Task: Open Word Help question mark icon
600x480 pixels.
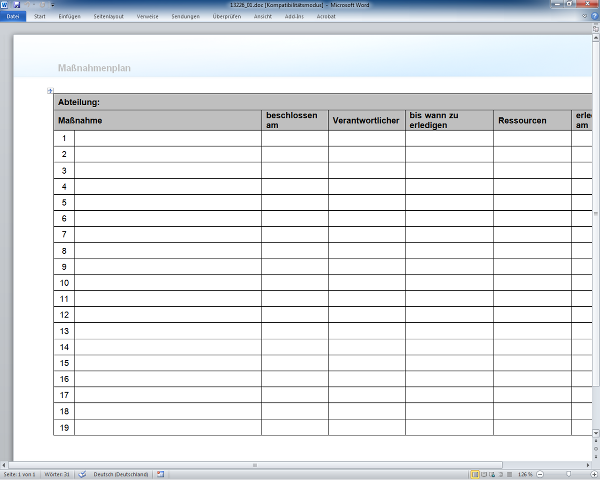Action: click(595, 16)
